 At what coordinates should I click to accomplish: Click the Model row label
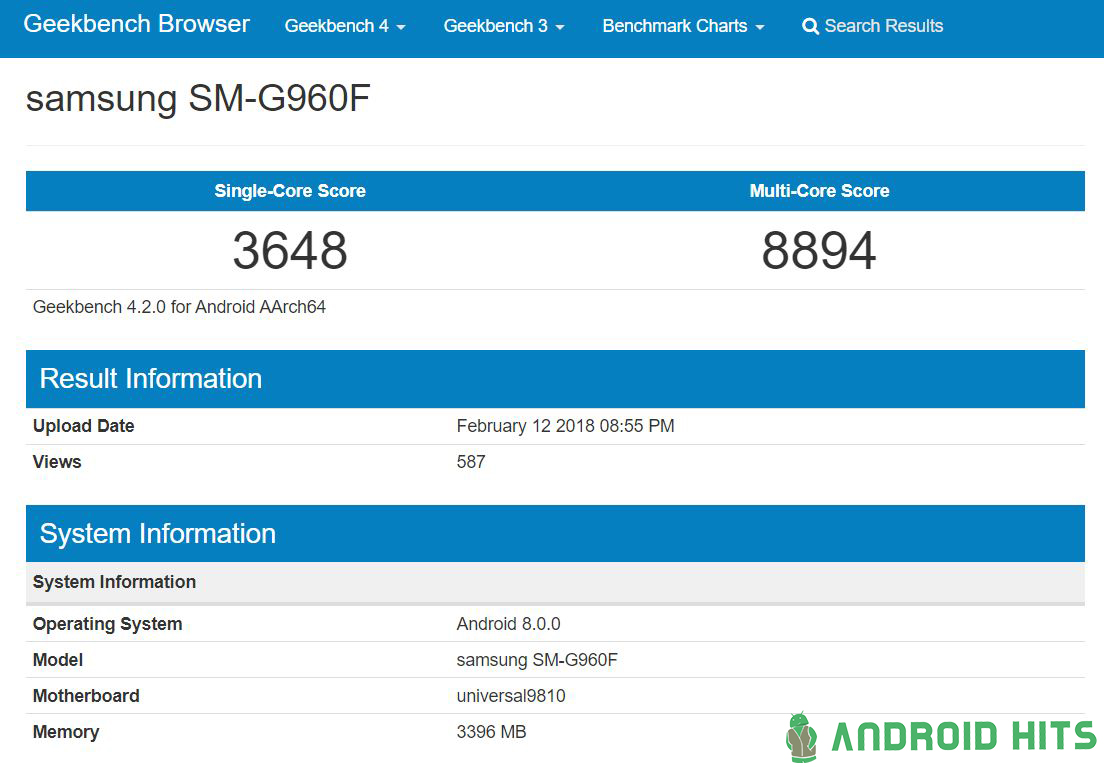[58, 660]
